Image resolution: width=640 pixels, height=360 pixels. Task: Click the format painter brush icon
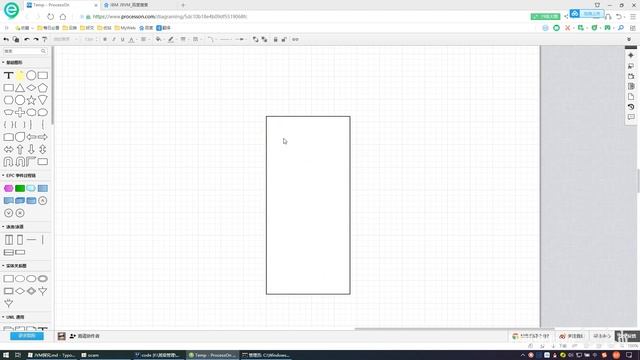[44, 40]
